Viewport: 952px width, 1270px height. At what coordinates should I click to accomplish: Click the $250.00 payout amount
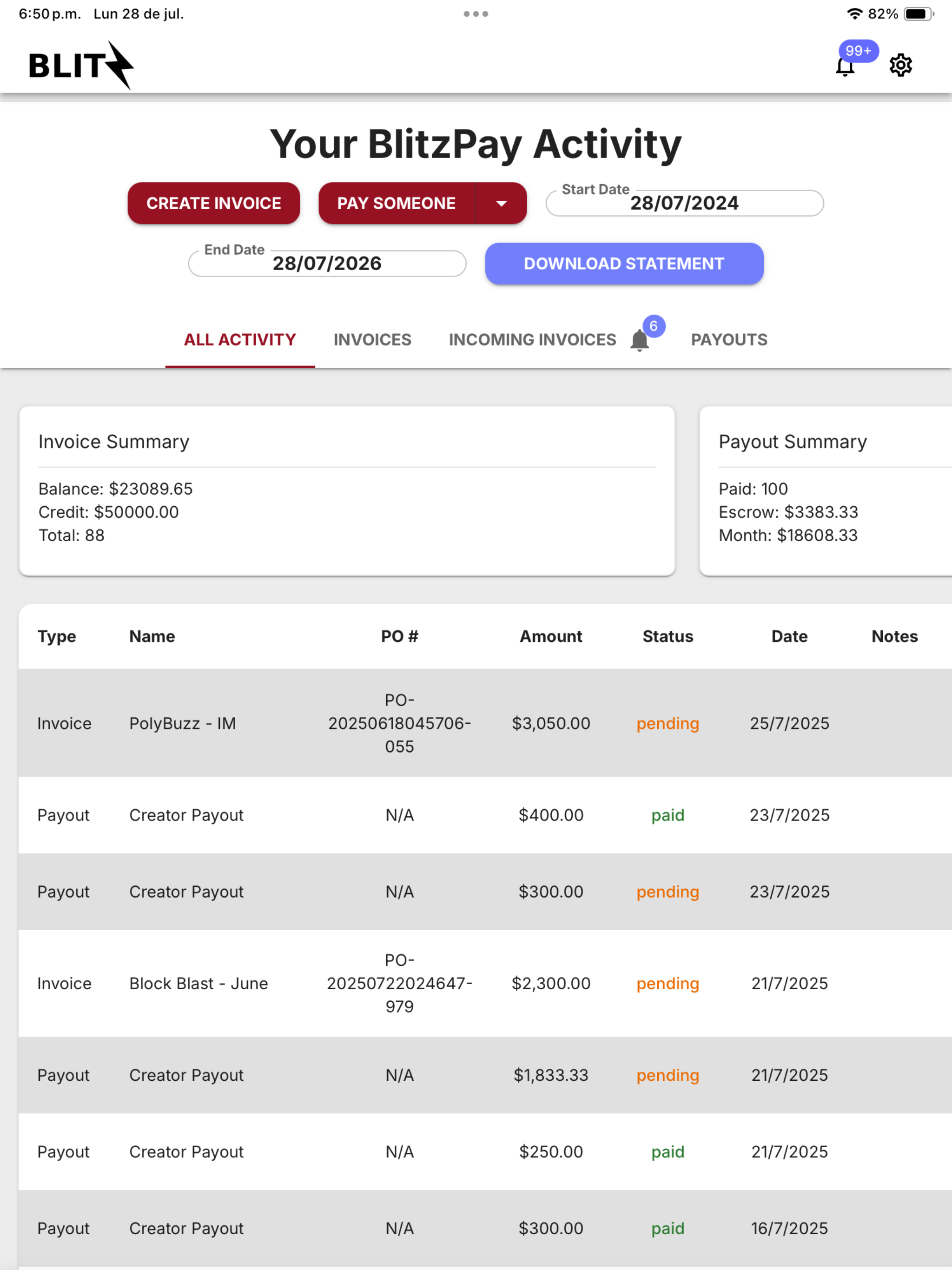coord(551,1152)
